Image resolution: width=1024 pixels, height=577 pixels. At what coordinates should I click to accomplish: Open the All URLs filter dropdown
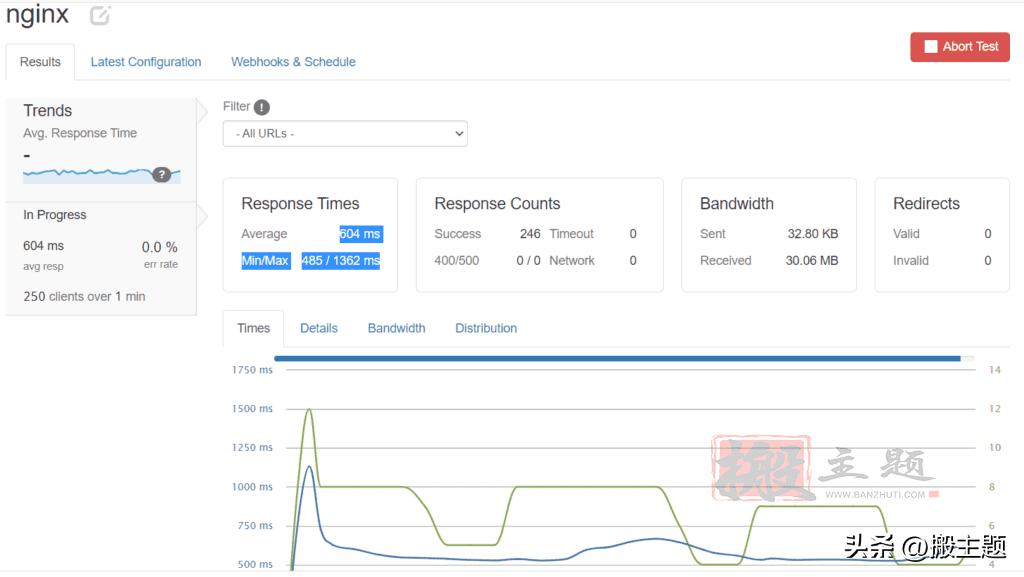click(344, 133)
